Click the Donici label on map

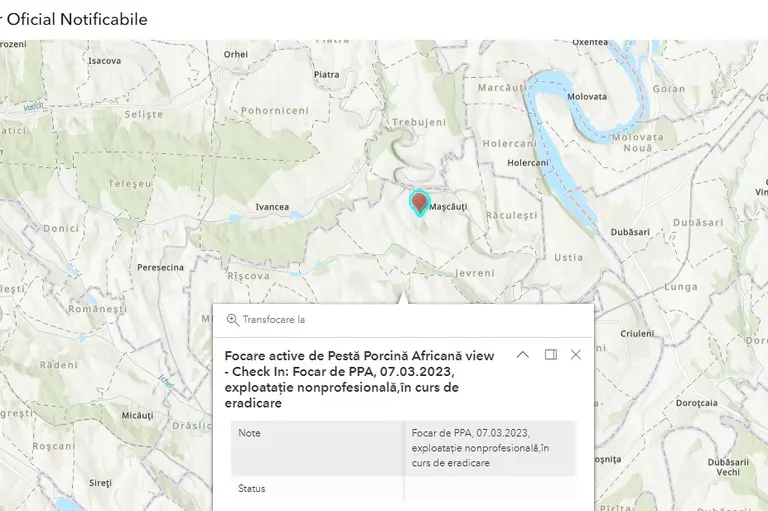(61, 228)
